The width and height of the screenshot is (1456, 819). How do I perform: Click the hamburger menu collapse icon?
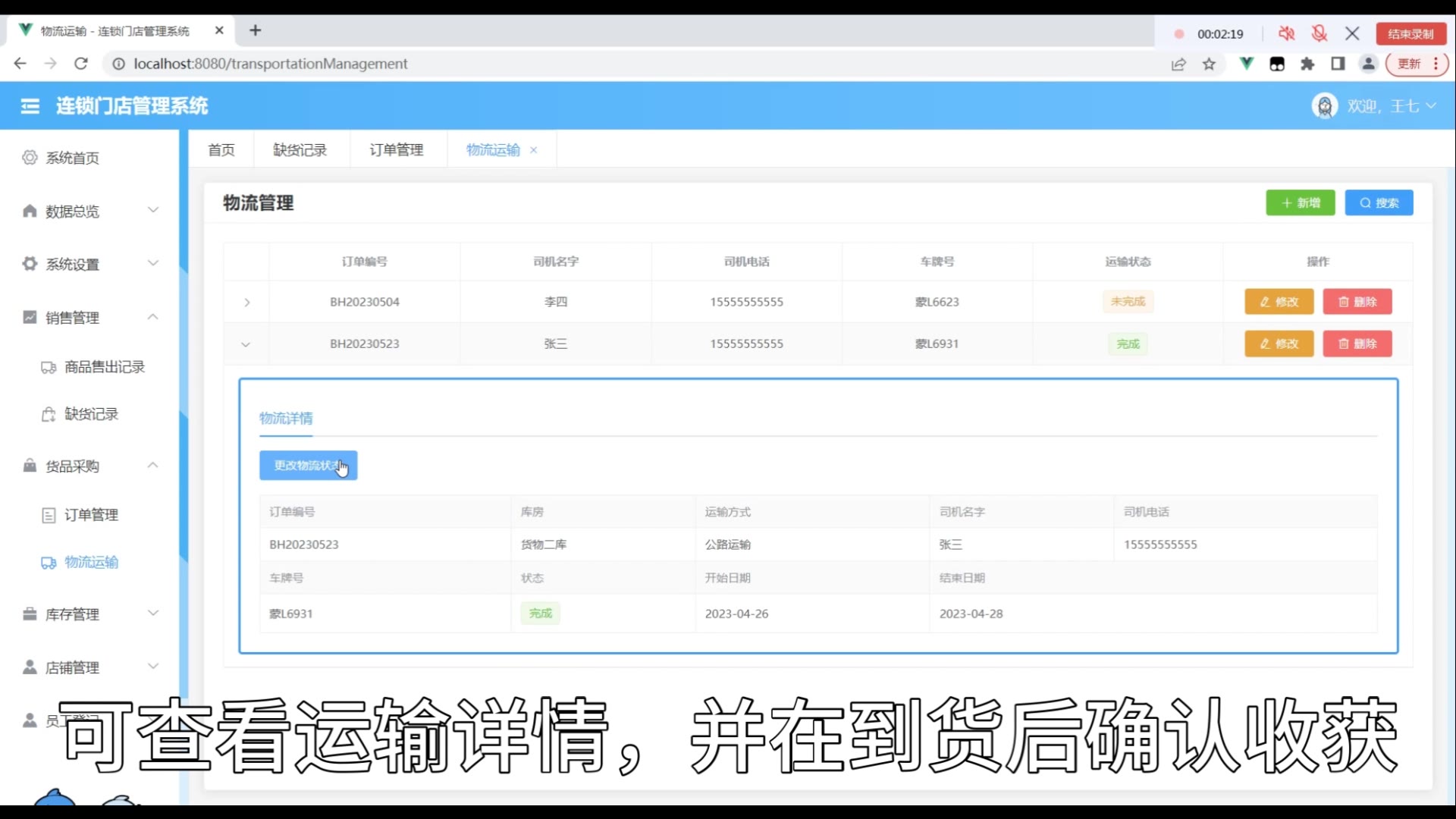30,106
